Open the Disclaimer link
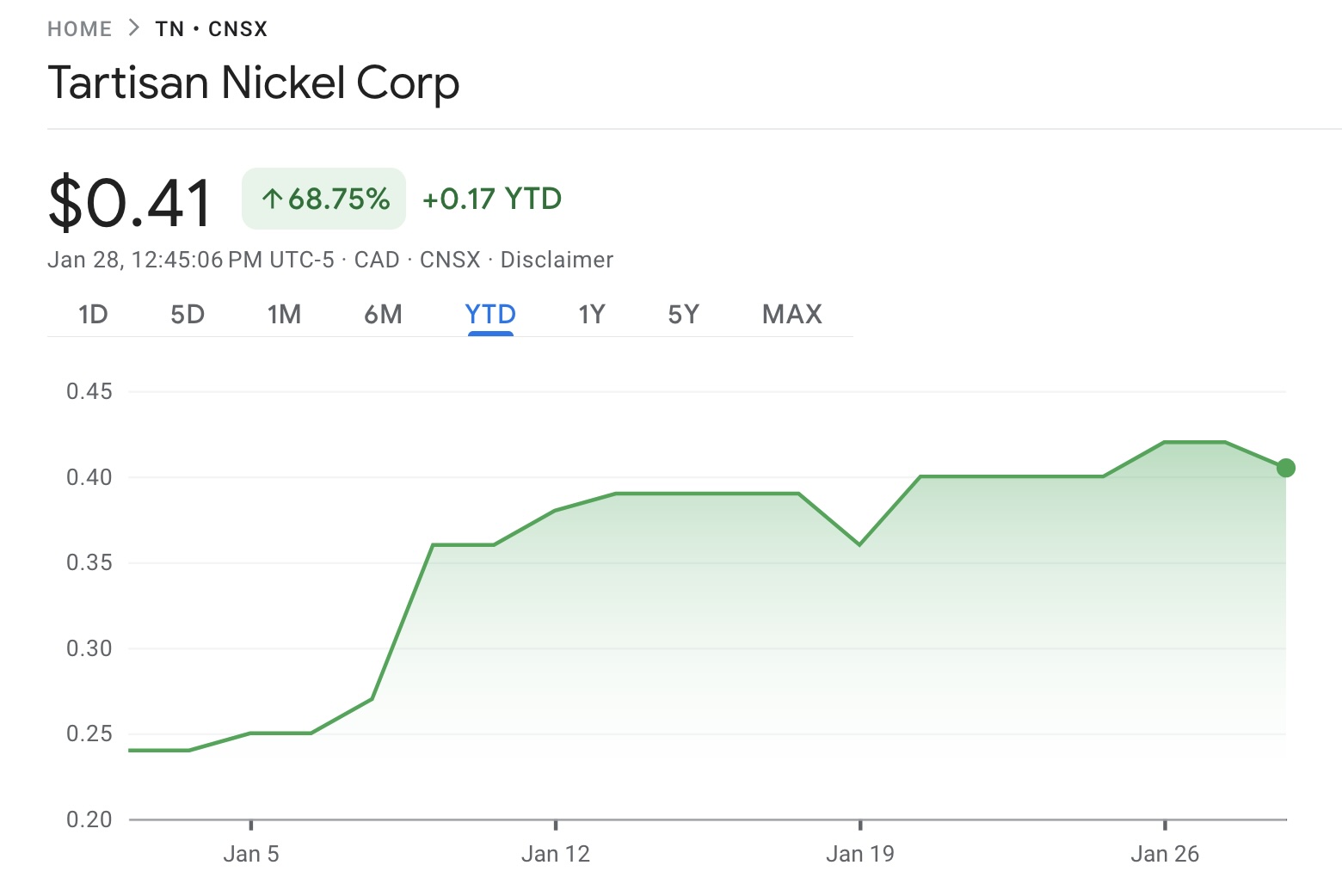Viewport: 1342px width, 896px height. (557, 260)
